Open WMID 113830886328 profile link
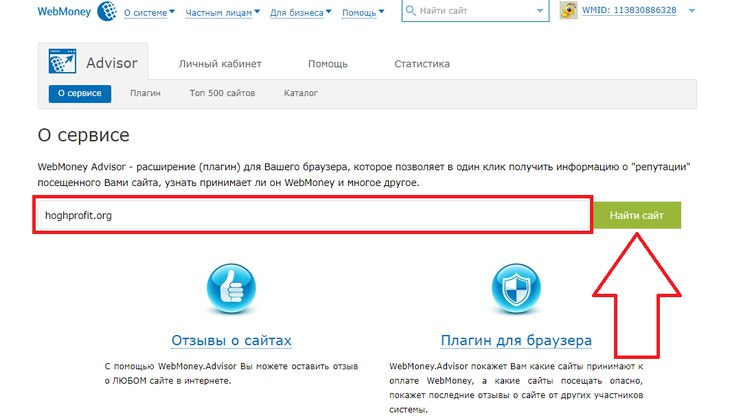Image resolution: width=730 pixels, height=418 pixels. [629, 10]
